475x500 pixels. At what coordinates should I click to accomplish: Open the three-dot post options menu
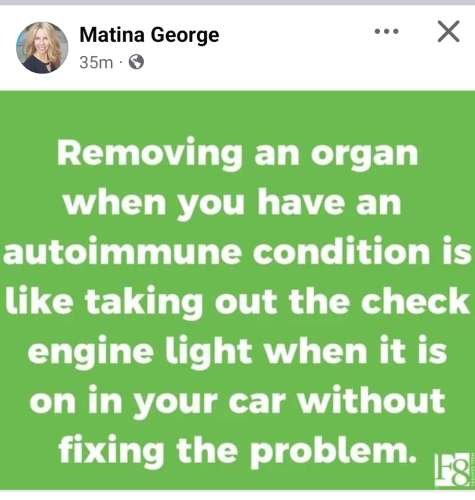point(386,32)
